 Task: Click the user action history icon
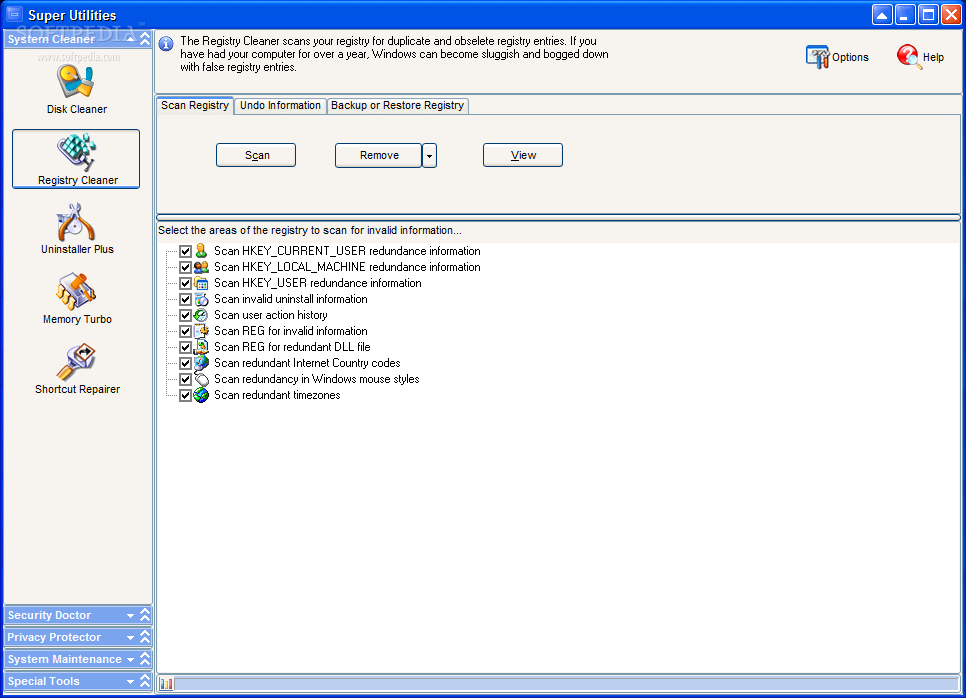tap(201, 315)
